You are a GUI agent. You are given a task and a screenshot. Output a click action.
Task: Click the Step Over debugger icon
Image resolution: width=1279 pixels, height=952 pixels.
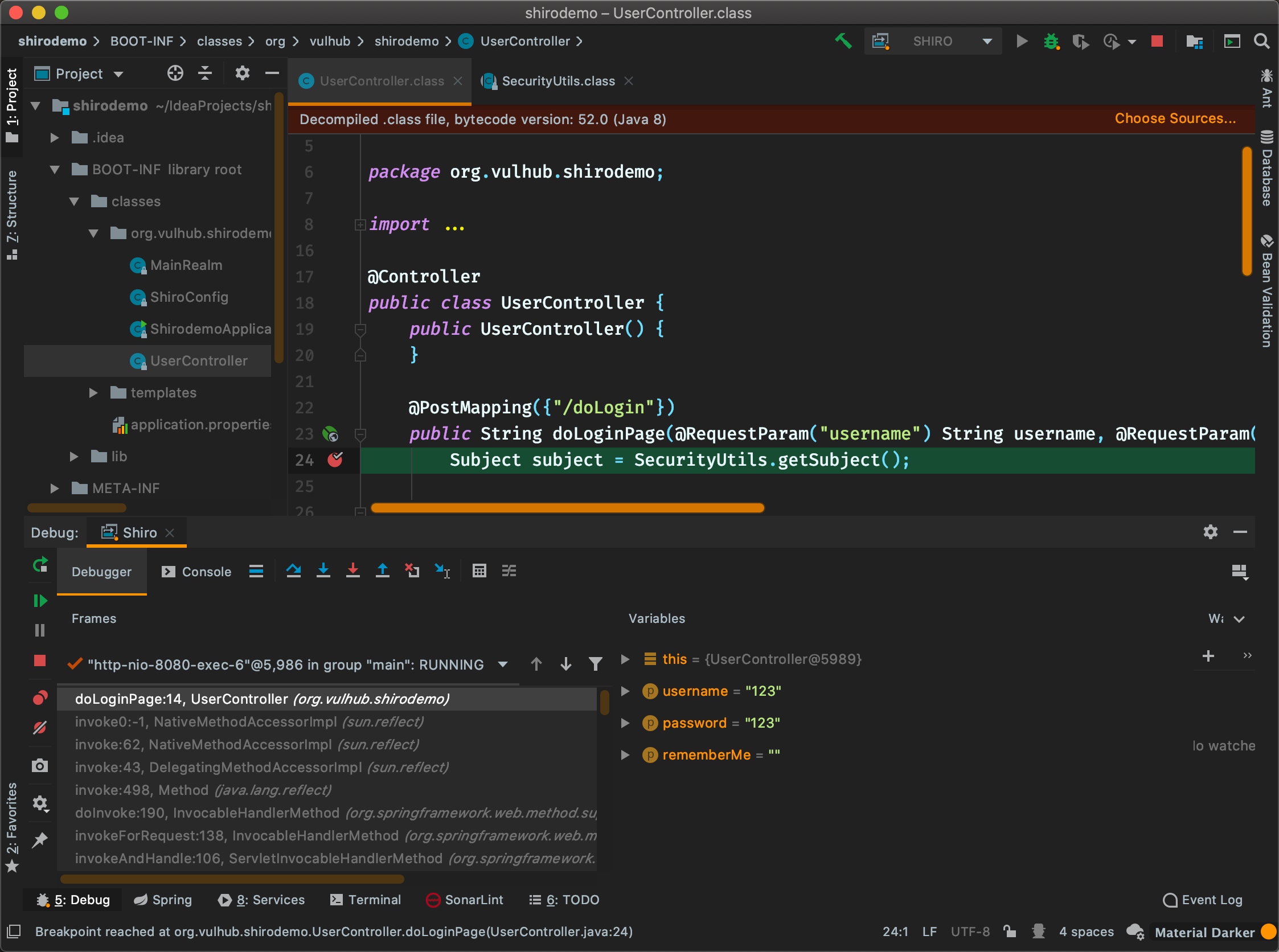293,571
